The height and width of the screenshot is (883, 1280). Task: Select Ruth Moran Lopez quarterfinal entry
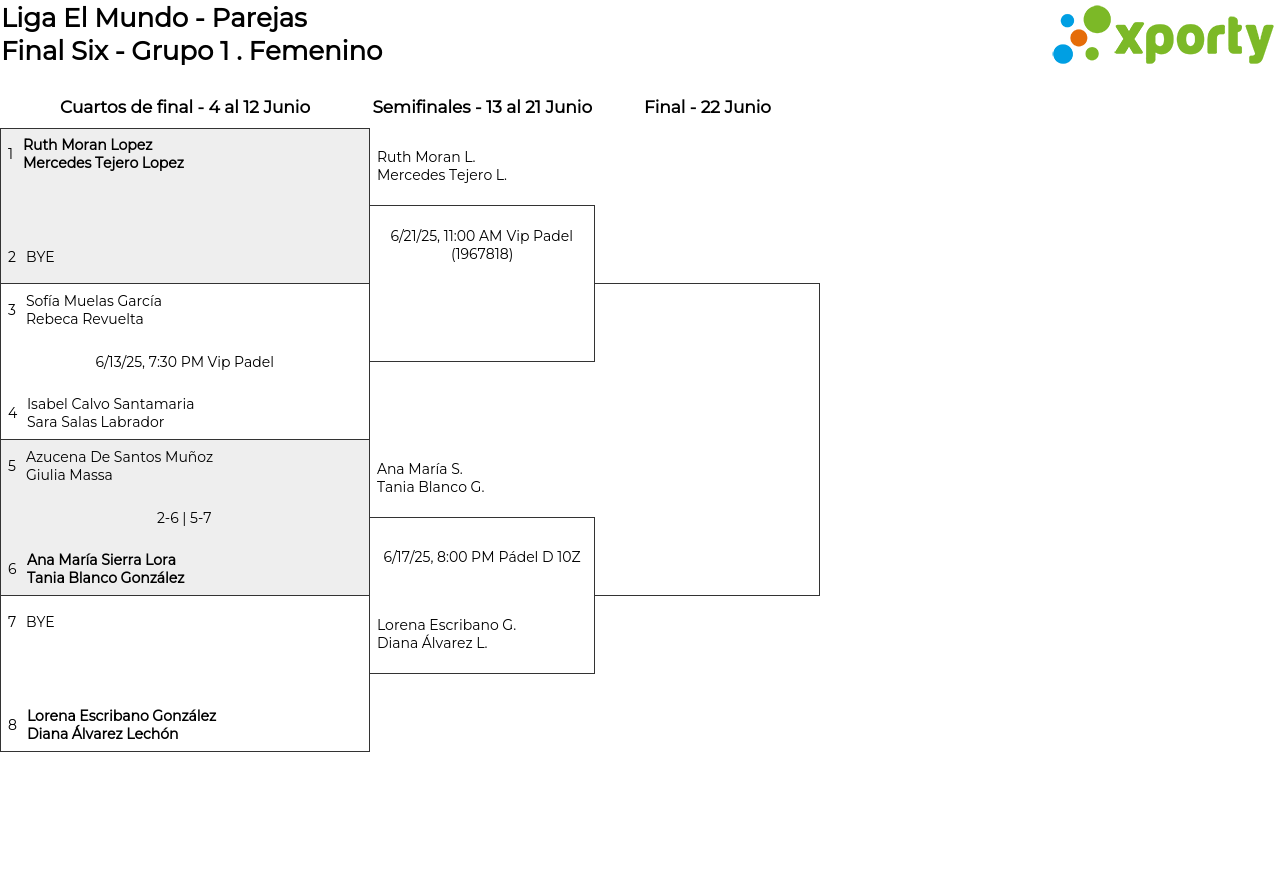click(103, 154)
